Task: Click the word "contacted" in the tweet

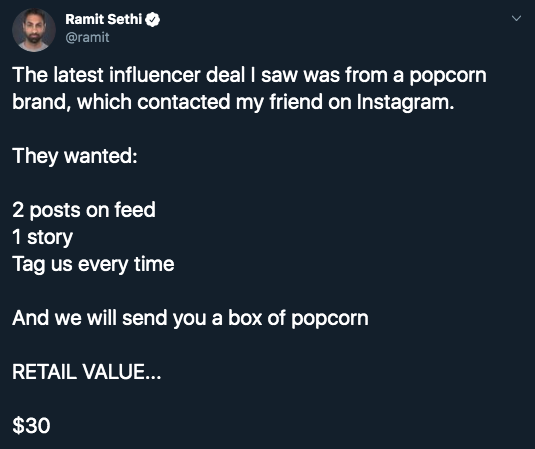Action: [184, 102]
